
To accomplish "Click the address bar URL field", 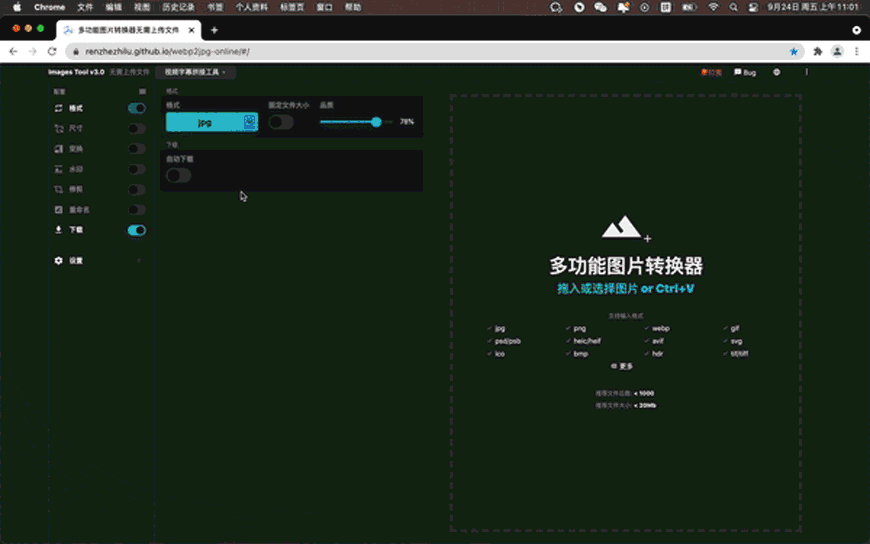I will (433, 52).
